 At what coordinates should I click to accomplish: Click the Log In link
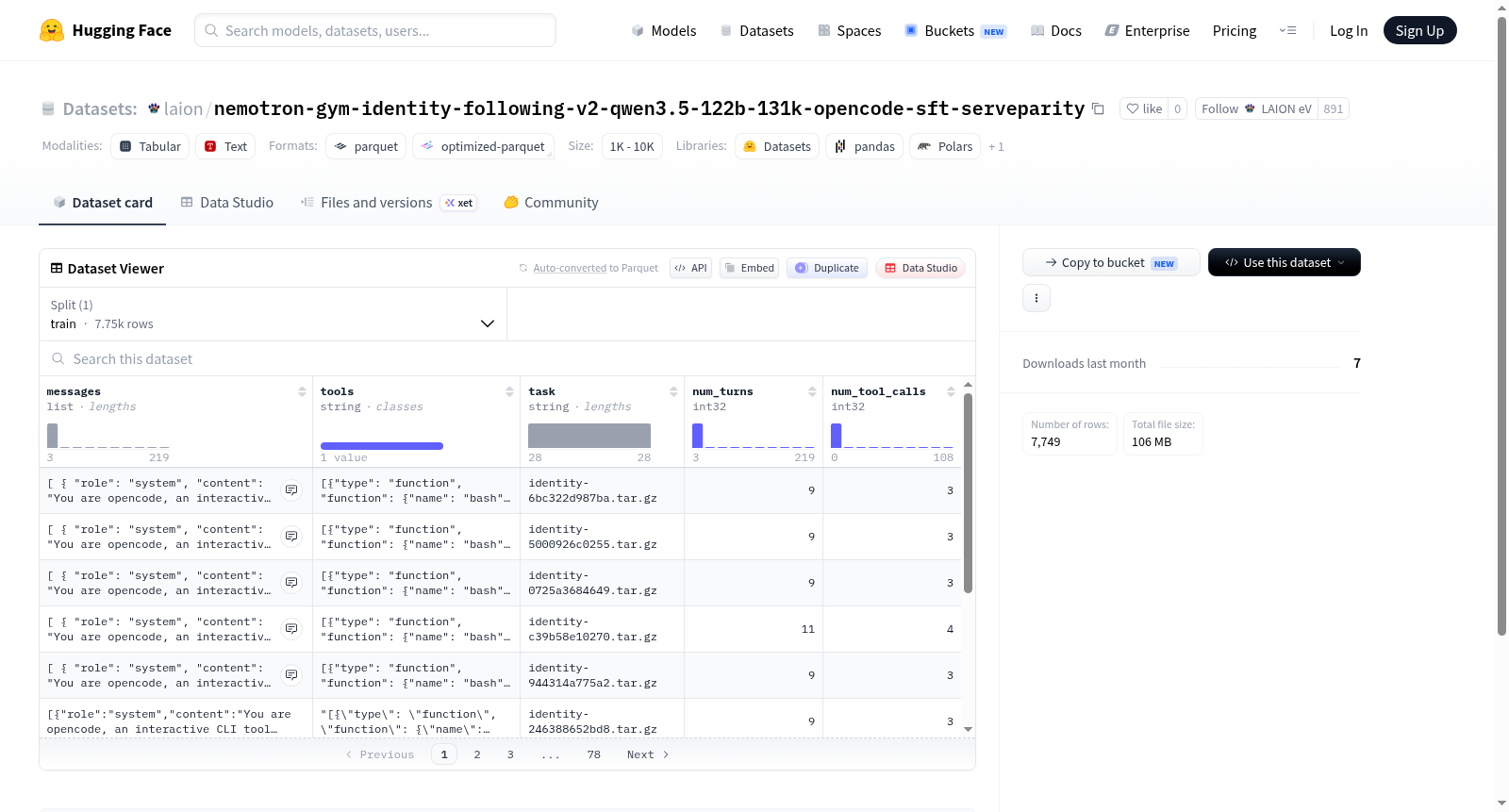tap(1349, 30)
